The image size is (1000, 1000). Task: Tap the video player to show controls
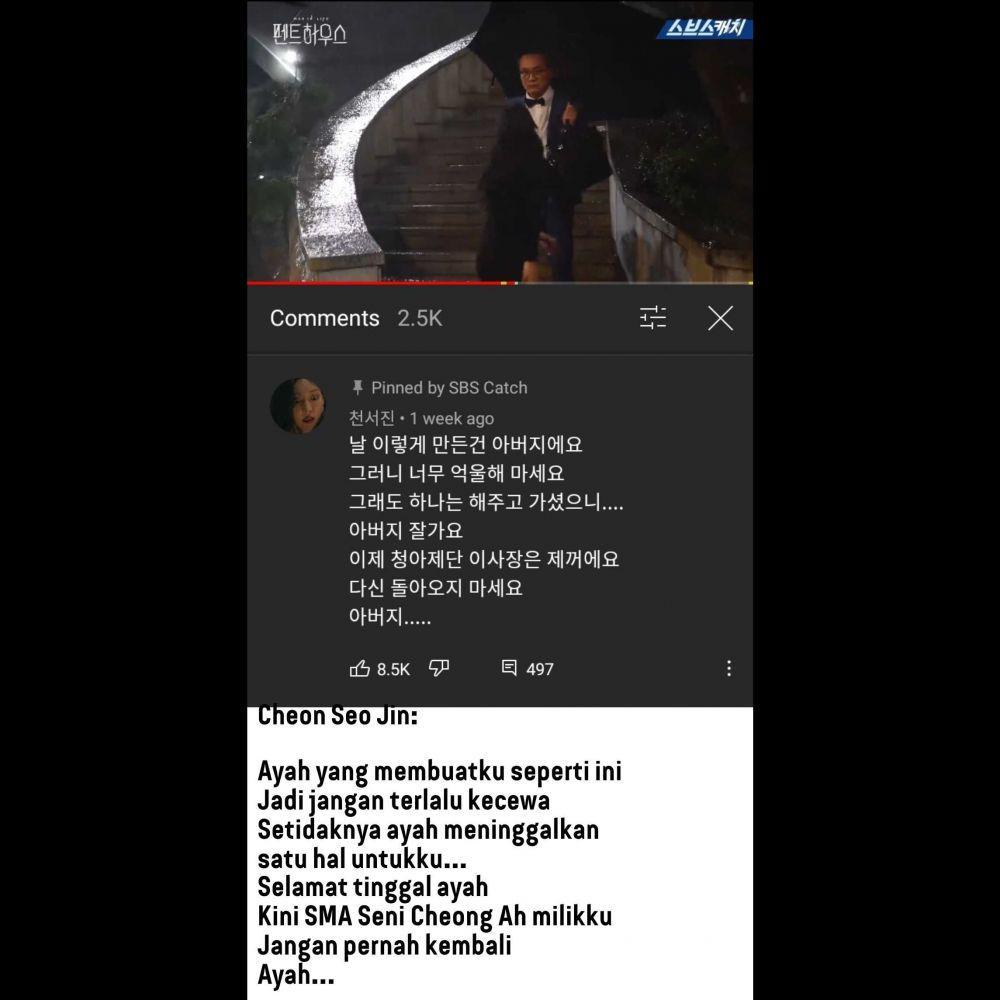pyautogui.click(x=500, y=141)
